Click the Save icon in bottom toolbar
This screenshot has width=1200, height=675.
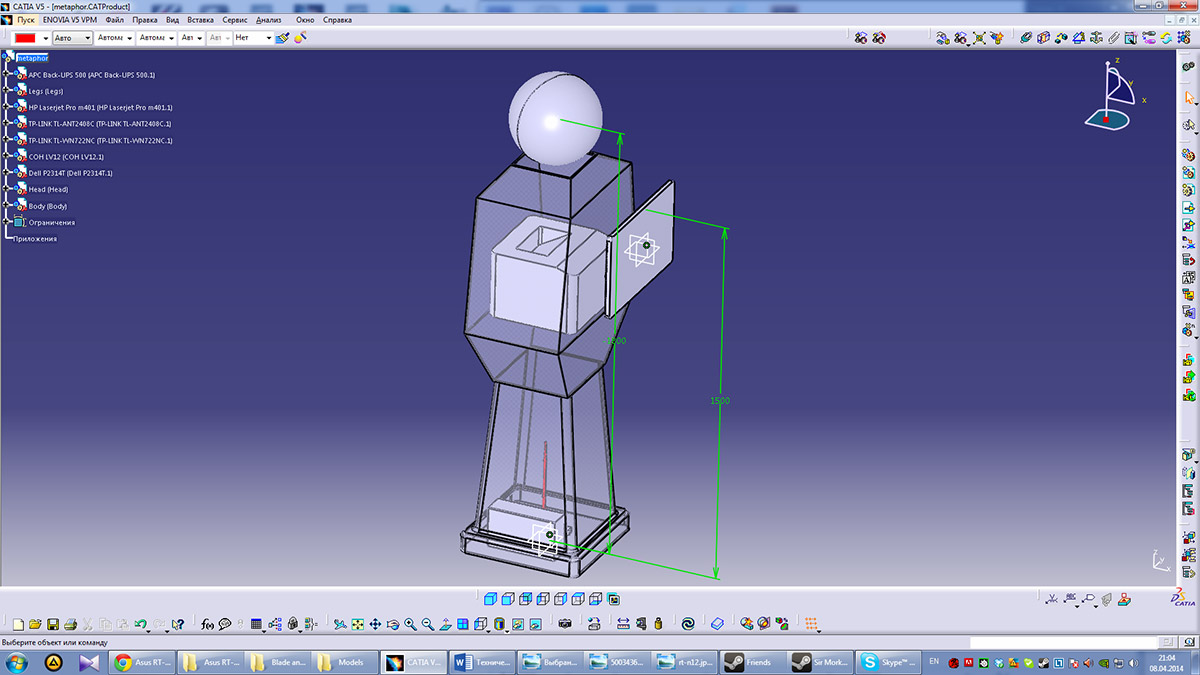53,625
